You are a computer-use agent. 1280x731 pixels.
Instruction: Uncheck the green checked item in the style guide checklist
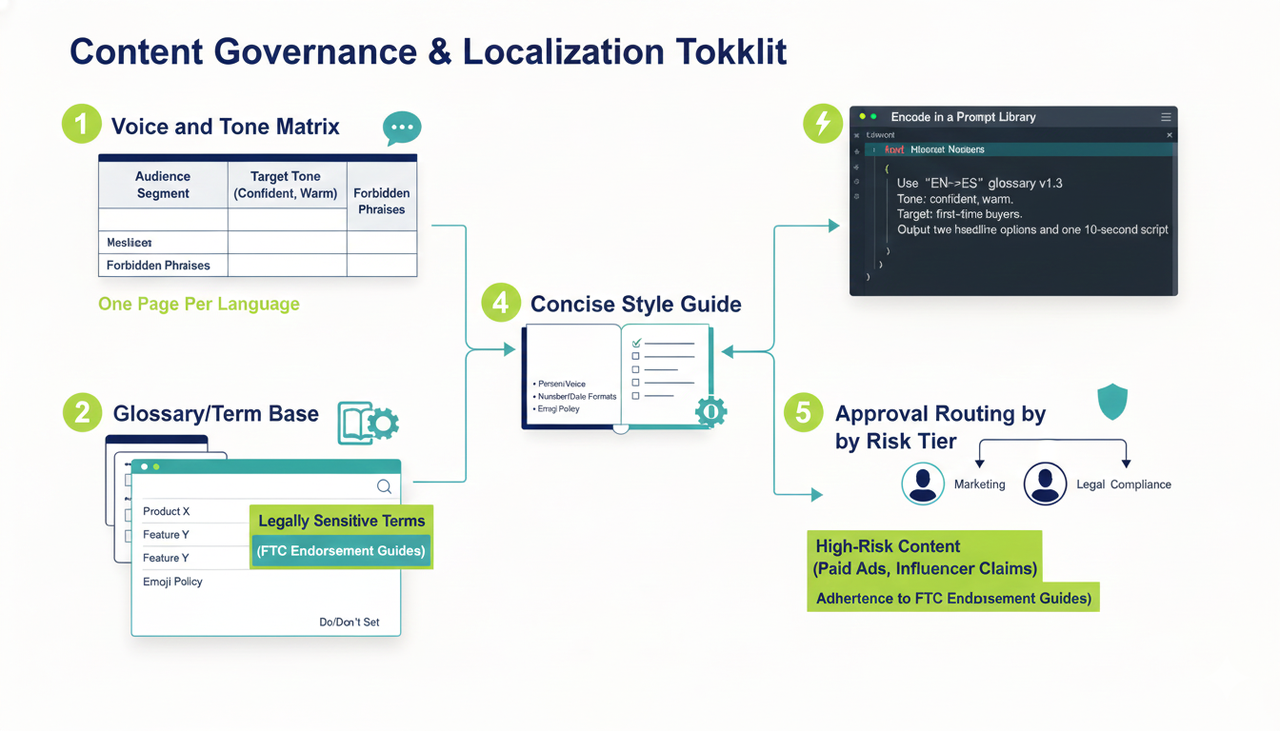tap(637, 342)
